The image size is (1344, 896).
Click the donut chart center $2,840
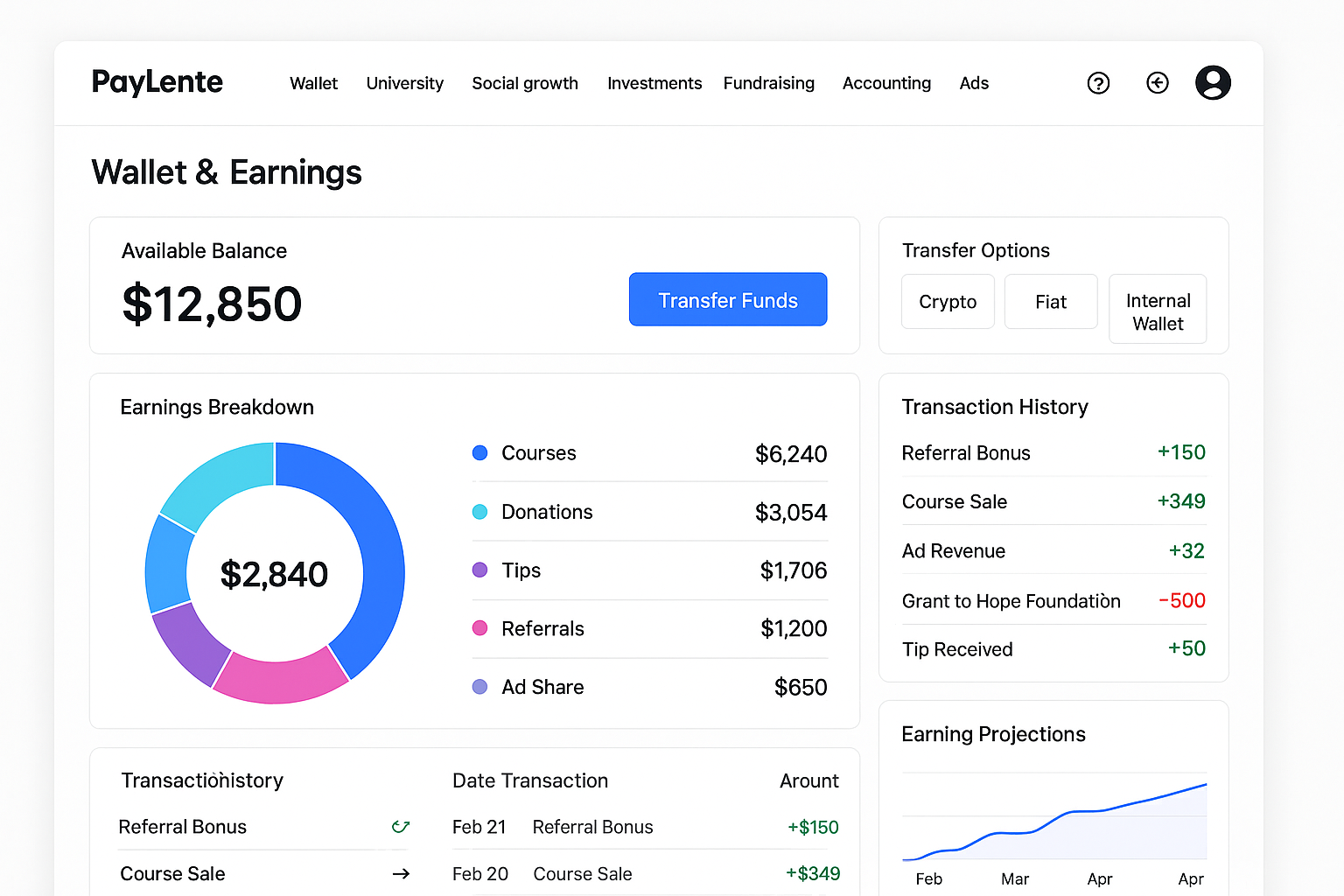point(274,574)
